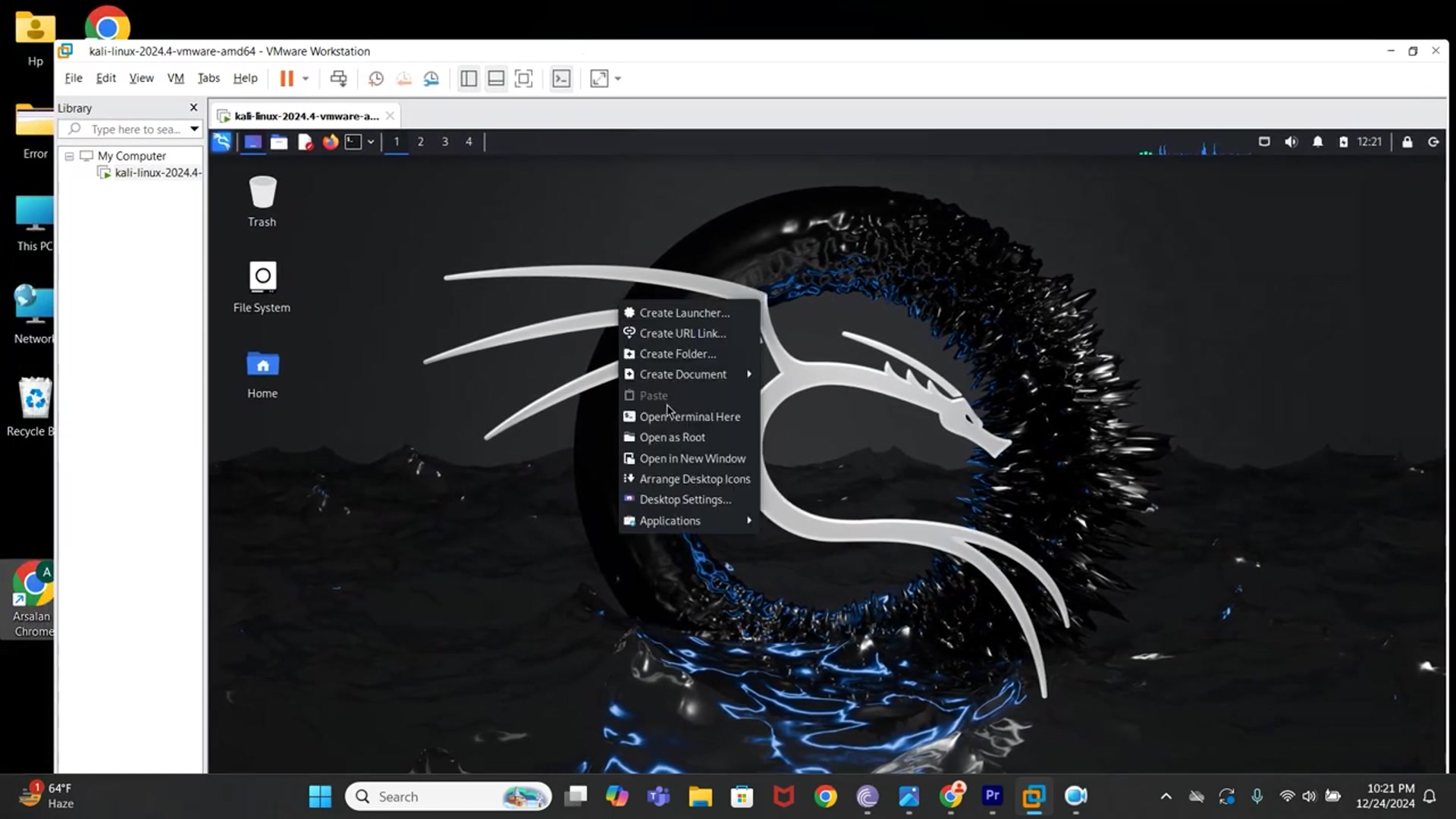This screenshot has height=819, width=1456.
Task: Click the Kali power manager battery icon
Action: pos(1343,142)
